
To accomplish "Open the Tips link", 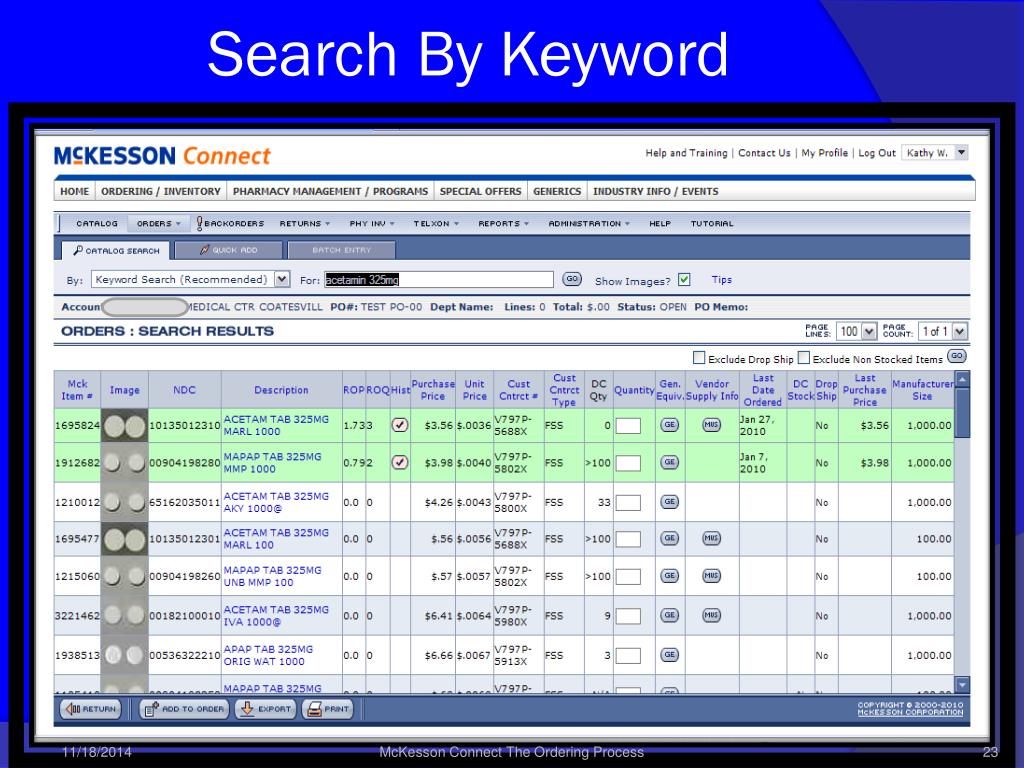I will 722,280.
